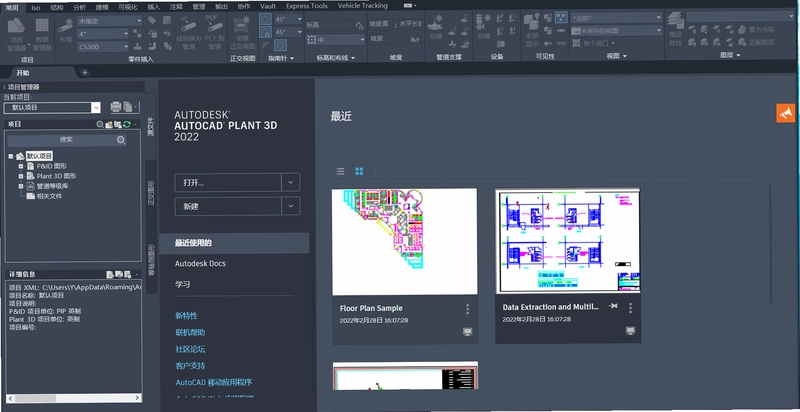Click the plus to add new tab

(85, 72)
